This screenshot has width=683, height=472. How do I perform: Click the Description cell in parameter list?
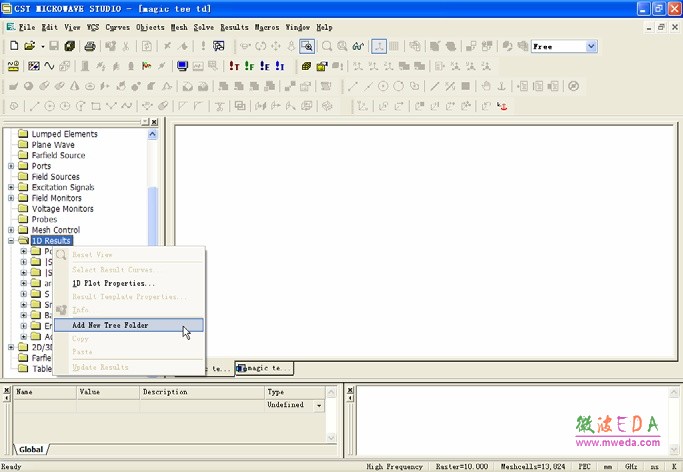click(202, 405)
